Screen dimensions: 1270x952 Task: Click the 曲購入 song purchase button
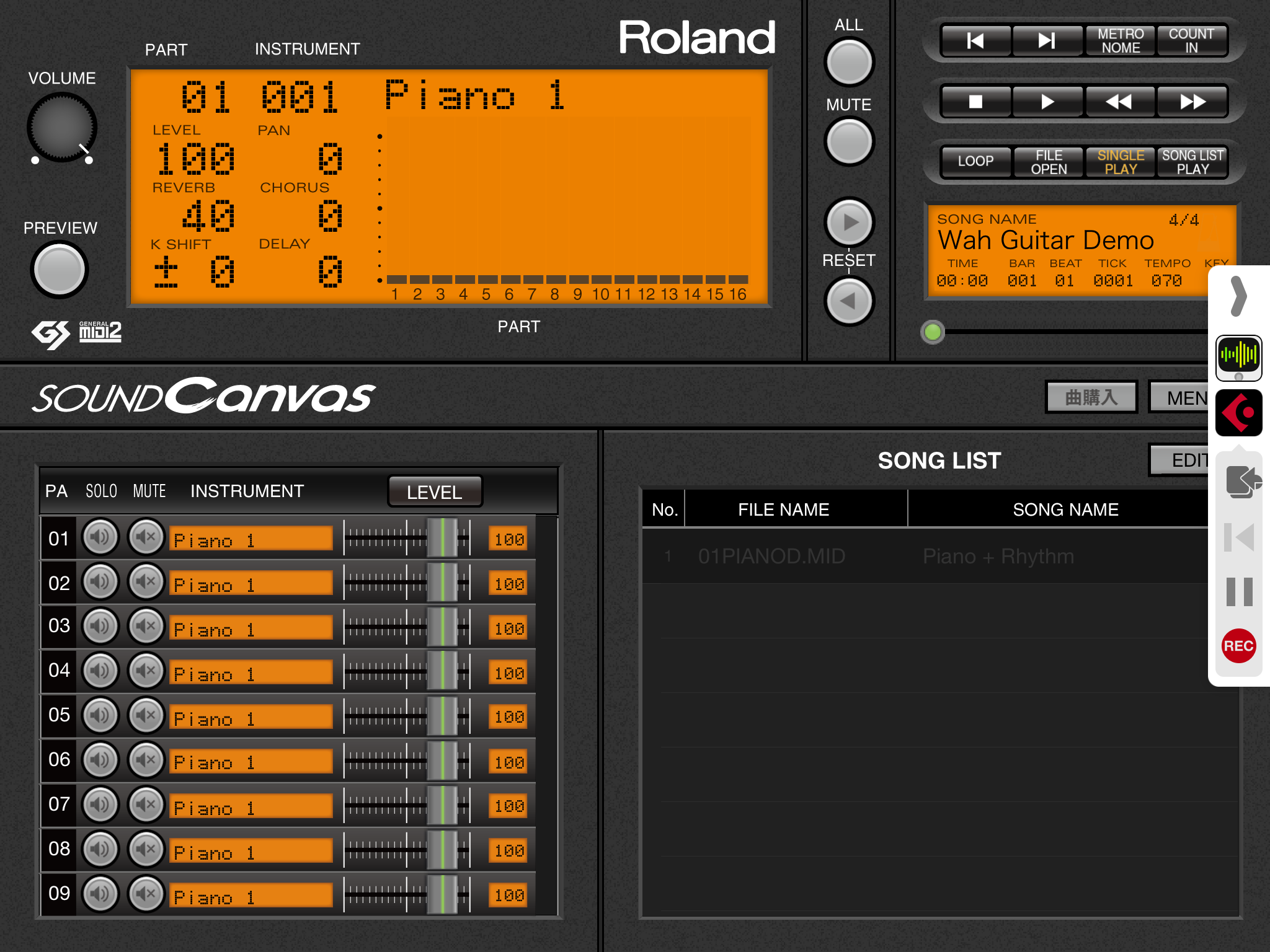(x=1091, y=397)
